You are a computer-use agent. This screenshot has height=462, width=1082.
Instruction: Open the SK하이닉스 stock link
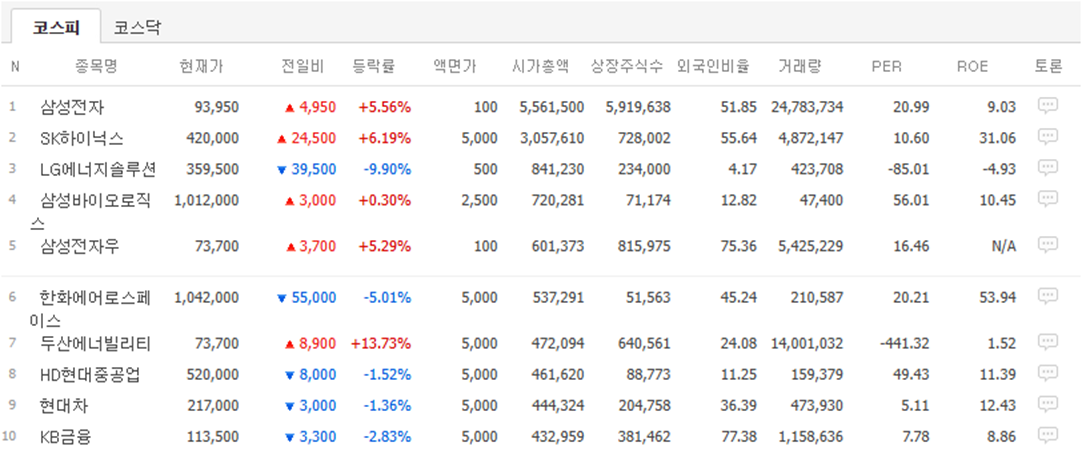point(82,138)
